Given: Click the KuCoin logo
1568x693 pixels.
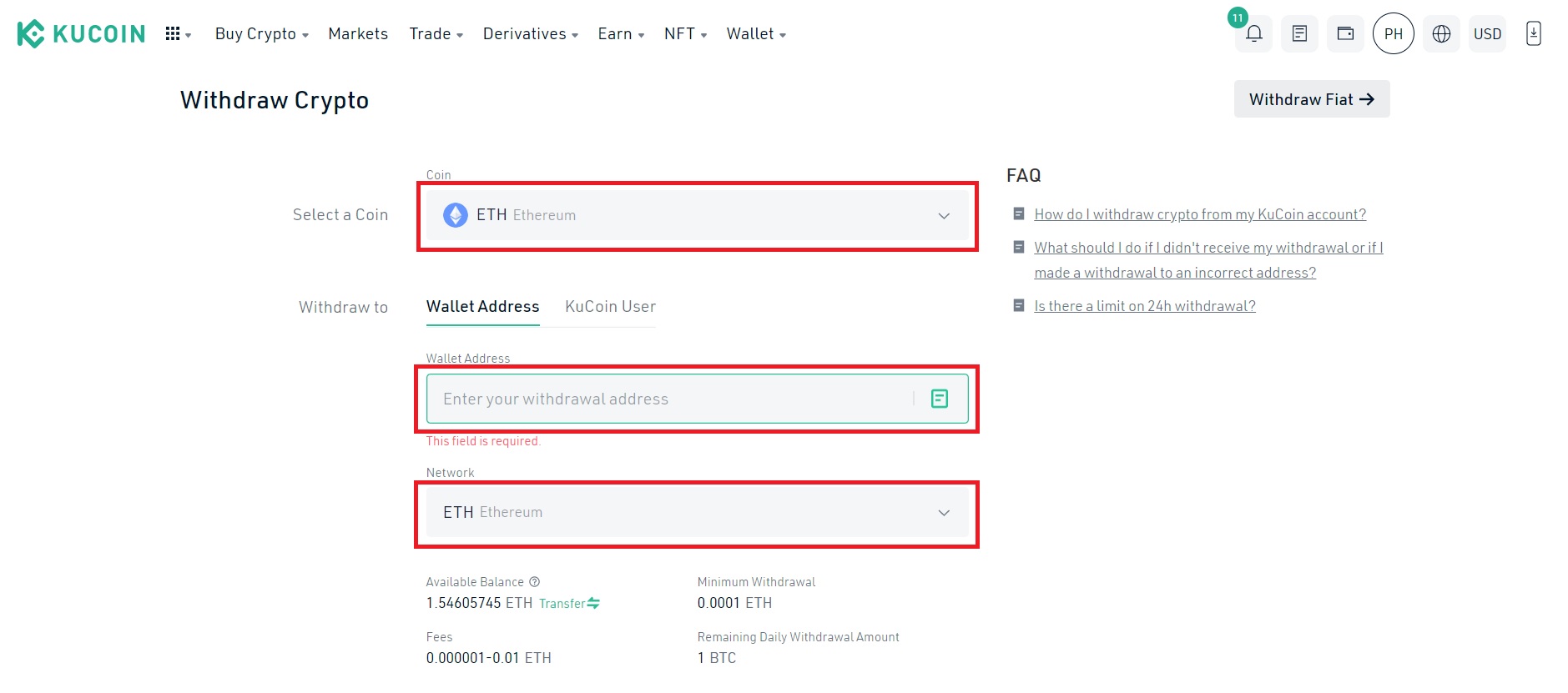Looking at the screenshot, I should click(x=81, y=33).
